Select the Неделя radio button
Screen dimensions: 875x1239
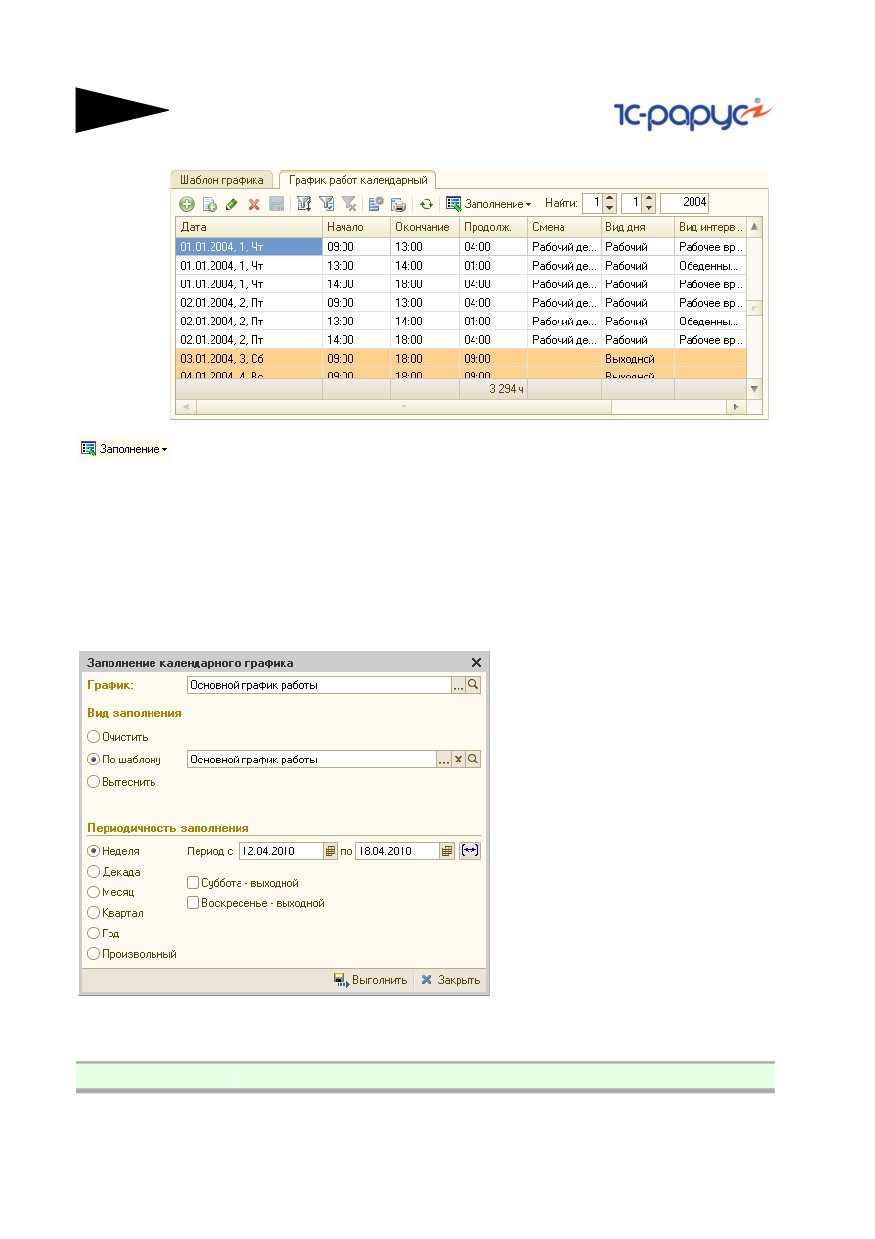[94, 851]
